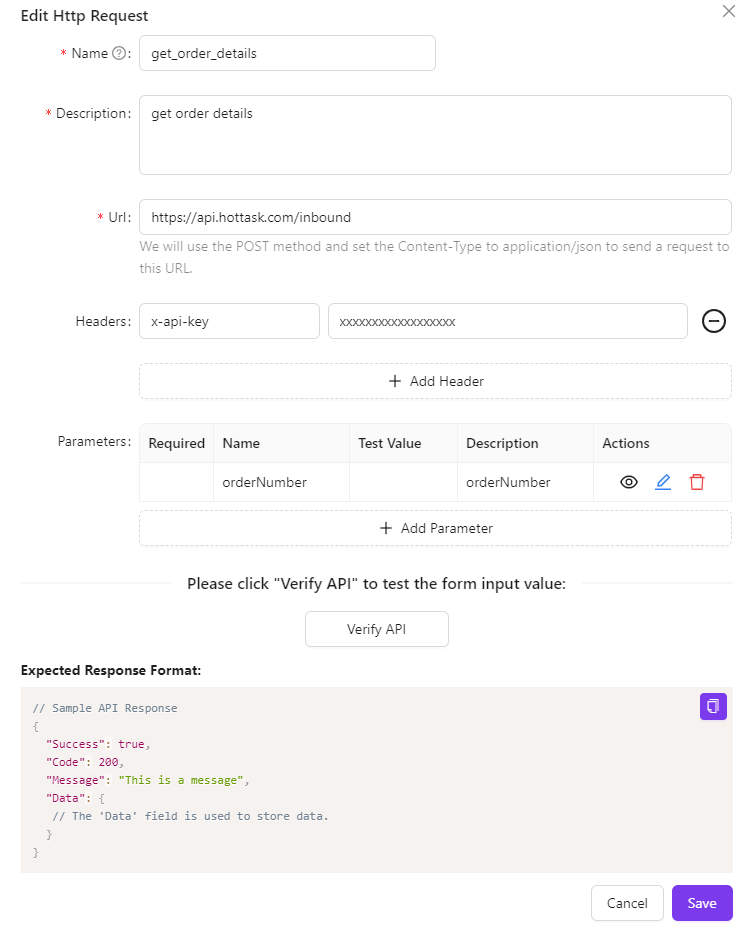Click the Add Header button
The width and height of the screenshot is (743, 930).
click(x=435, y=381)
